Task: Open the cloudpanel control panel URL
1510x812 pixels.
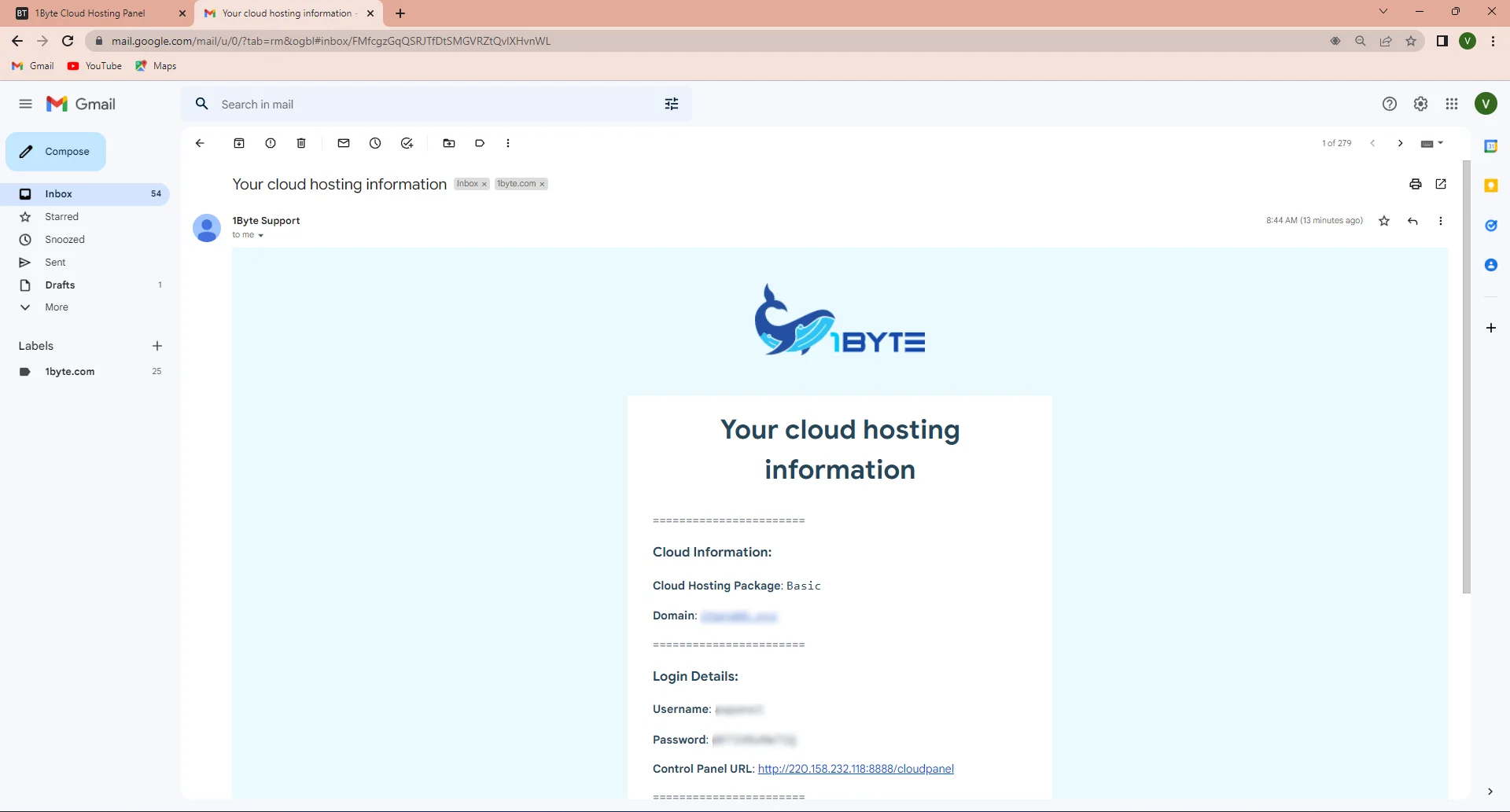Action: click(855, 769)
